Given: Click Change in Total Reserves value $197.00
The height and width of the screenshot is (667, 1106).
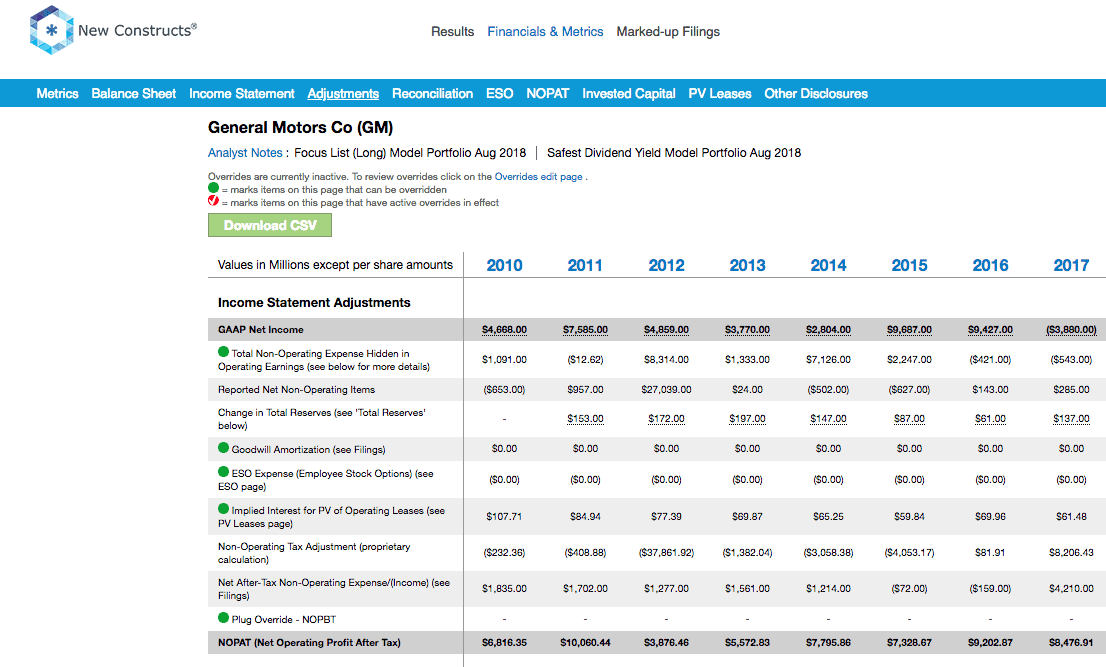Looking at the screenshot, I should tap(747, 419).
